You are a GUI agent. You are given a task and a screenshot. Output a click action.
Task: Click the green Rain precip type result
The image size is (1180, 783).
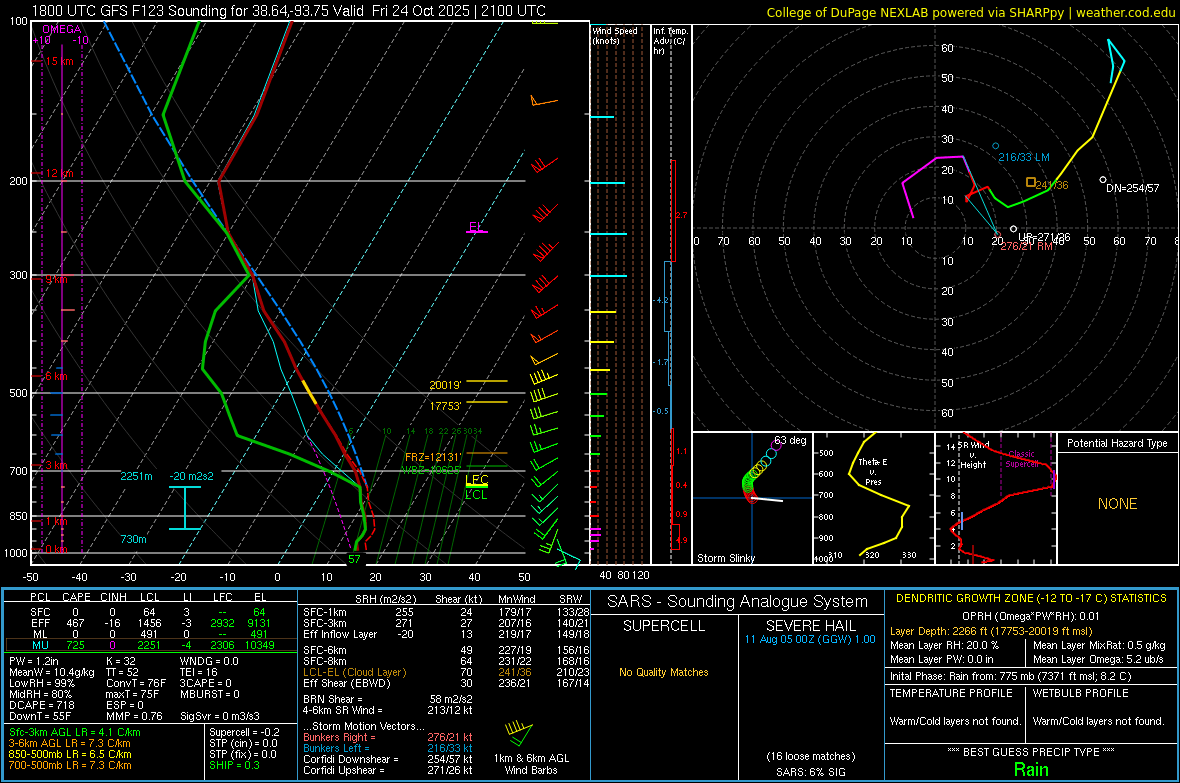(1031, 769)
